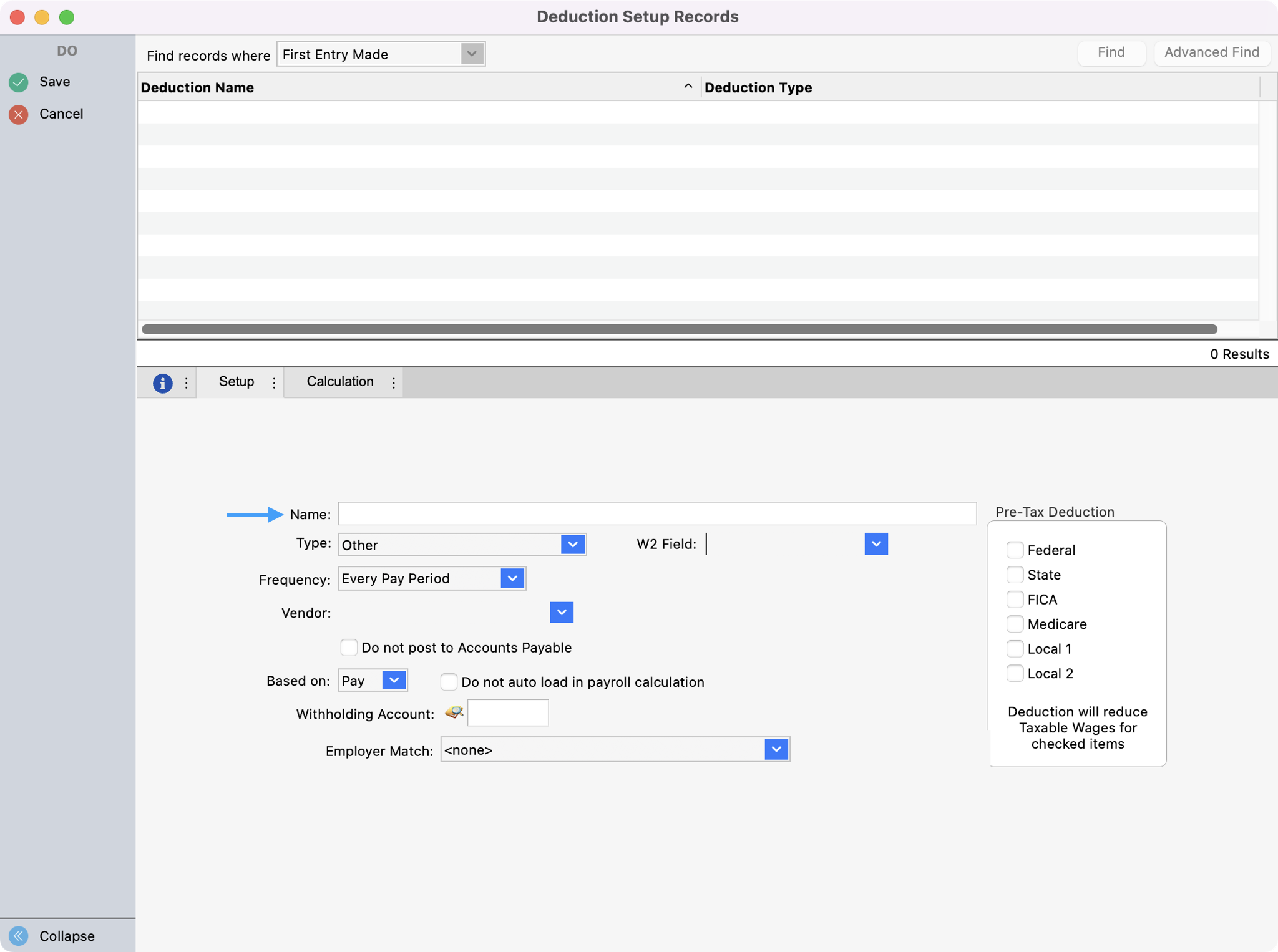Click the red Cancel X icon
Screen dimensions: 1278x952
tap(19, 114)
